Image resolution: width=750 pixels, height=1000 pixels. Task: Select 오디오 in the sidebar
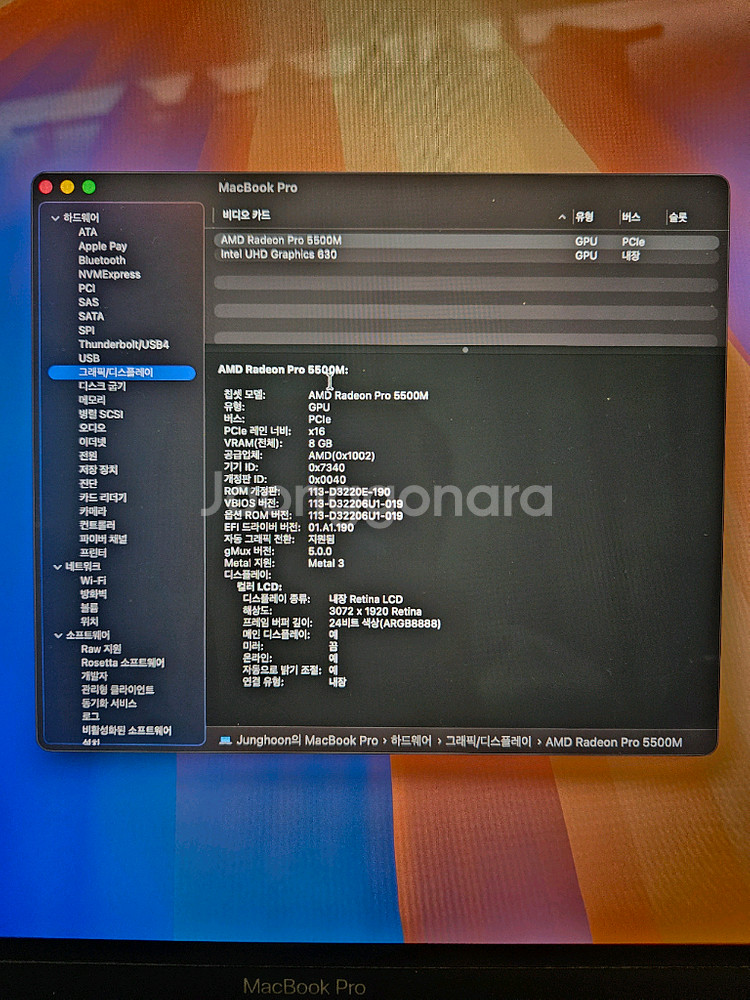[x=92, y=428]
